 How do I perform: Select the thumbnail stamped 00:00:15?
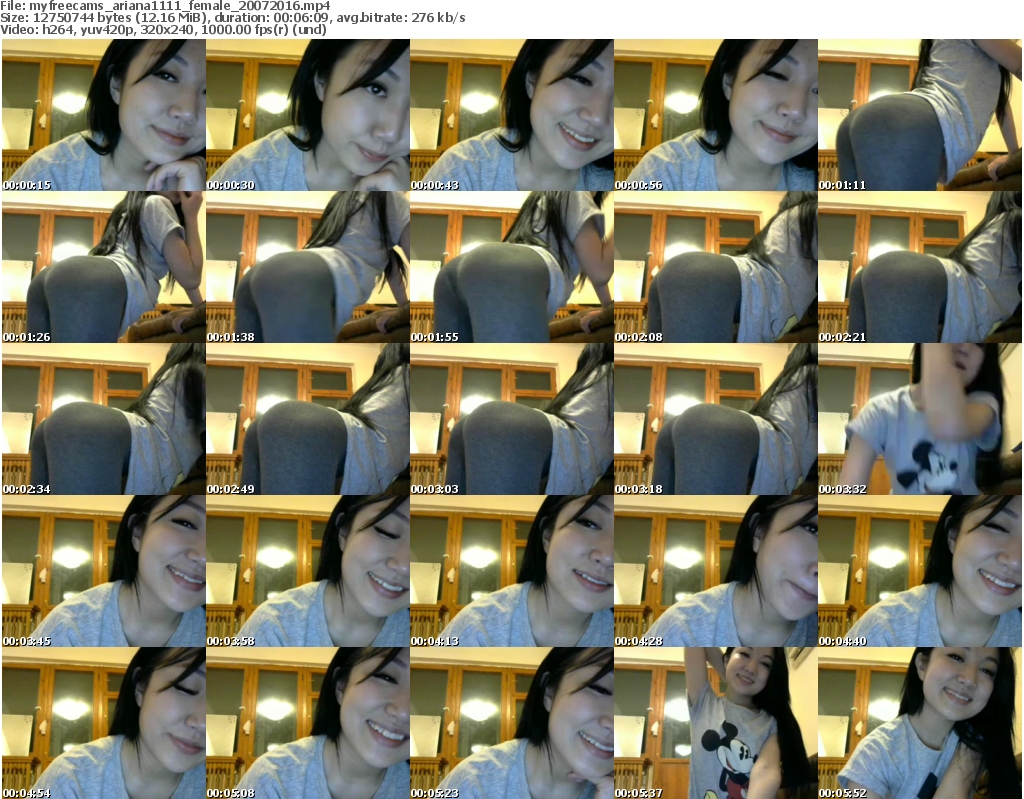click(104, 115)
